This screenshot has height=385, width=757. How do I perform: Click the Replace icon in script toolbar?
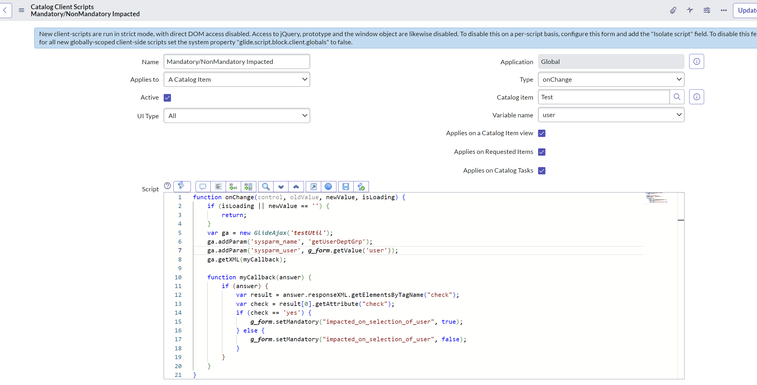tap(233, 186)
